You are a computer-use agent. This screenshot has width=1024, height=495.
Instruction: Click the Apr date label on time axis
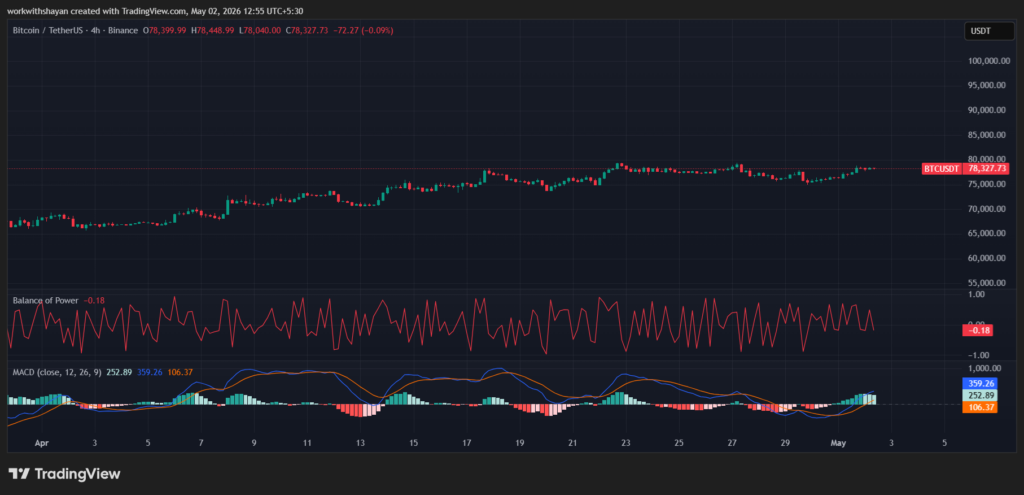click(x=42, y=443)
